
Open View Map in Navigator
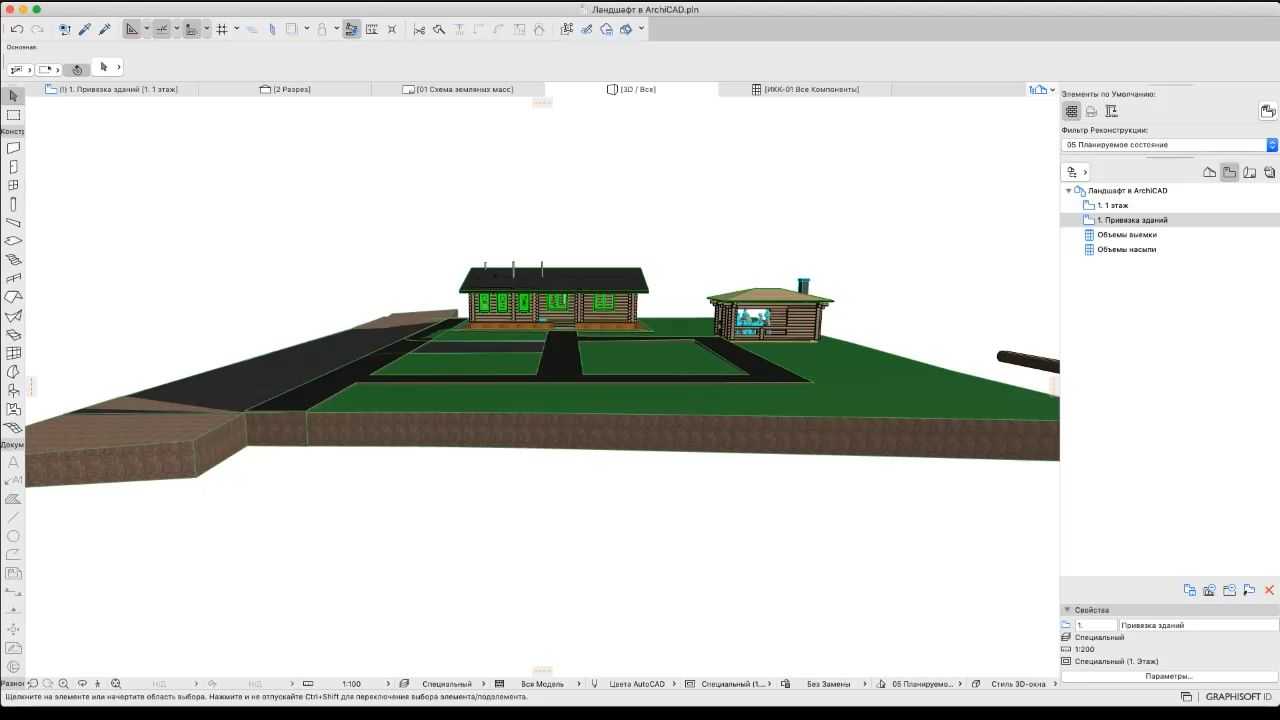click(x=1229, y=172)
